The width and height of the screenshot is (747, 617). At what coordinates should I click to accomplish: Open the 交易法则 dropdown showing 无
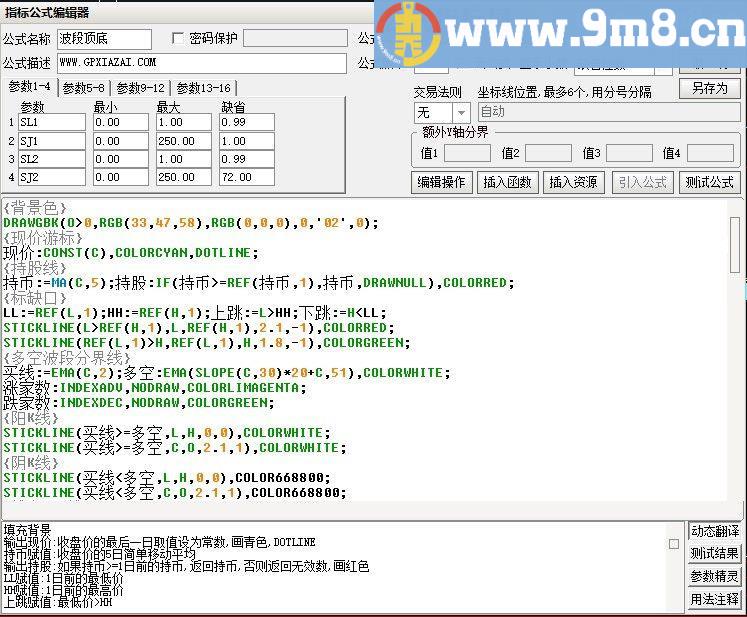[442, 113]
